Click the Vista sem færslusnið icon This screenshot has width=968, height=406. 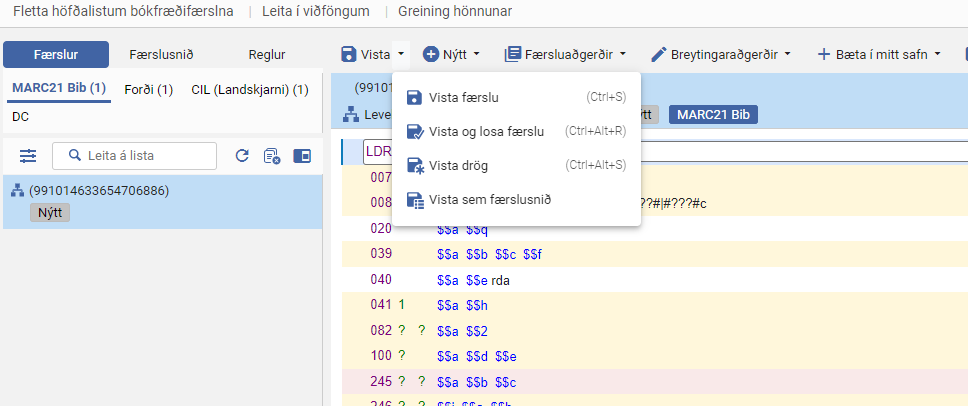click(414, 200)
